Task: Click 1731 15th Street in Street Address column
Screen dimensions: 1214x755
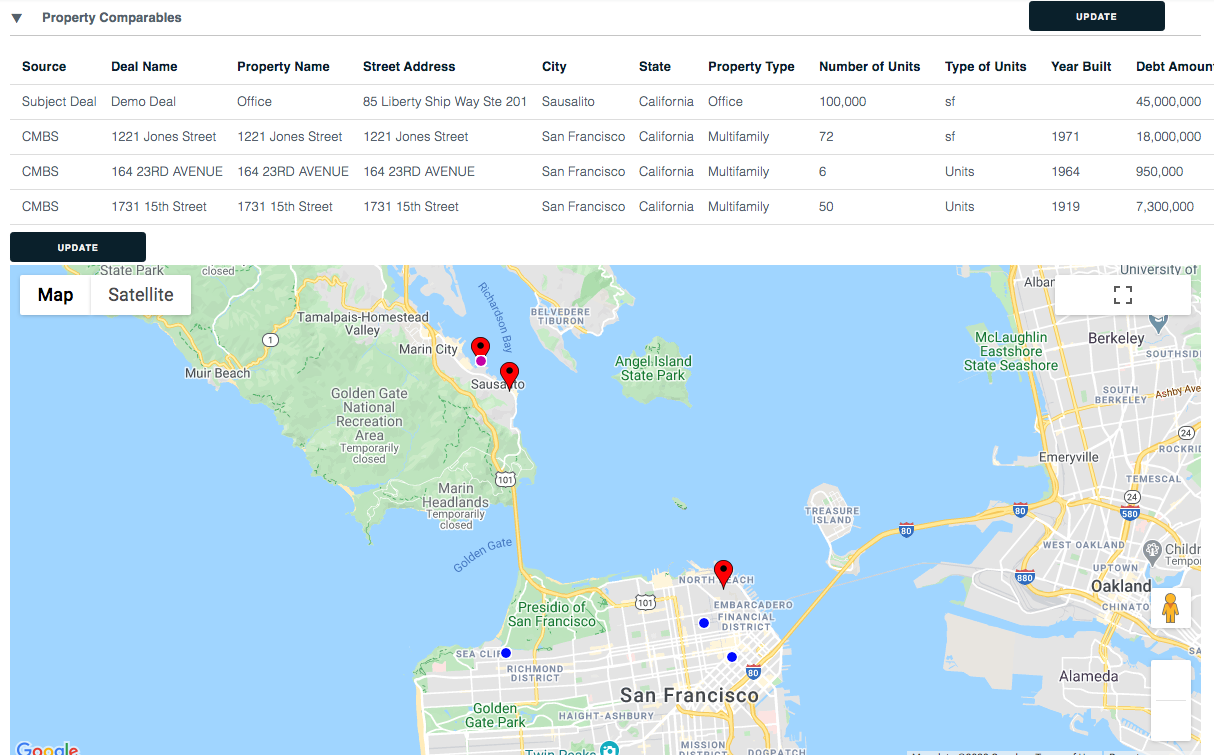Action: tap(411, 207)
